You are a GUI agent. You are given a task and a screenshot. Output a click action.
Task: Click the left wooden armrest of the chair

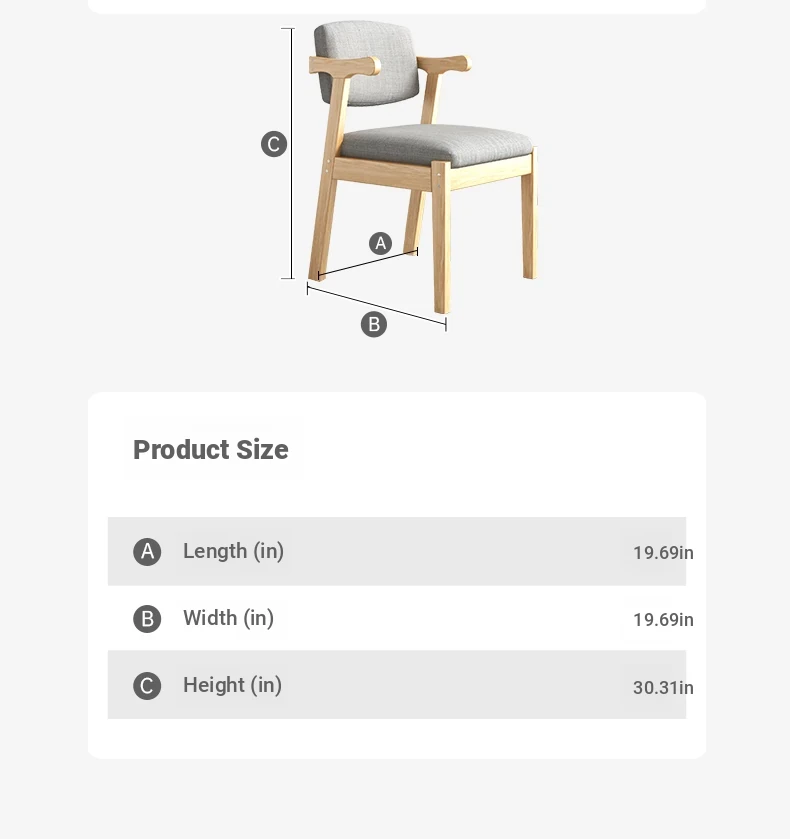[344, 65]
